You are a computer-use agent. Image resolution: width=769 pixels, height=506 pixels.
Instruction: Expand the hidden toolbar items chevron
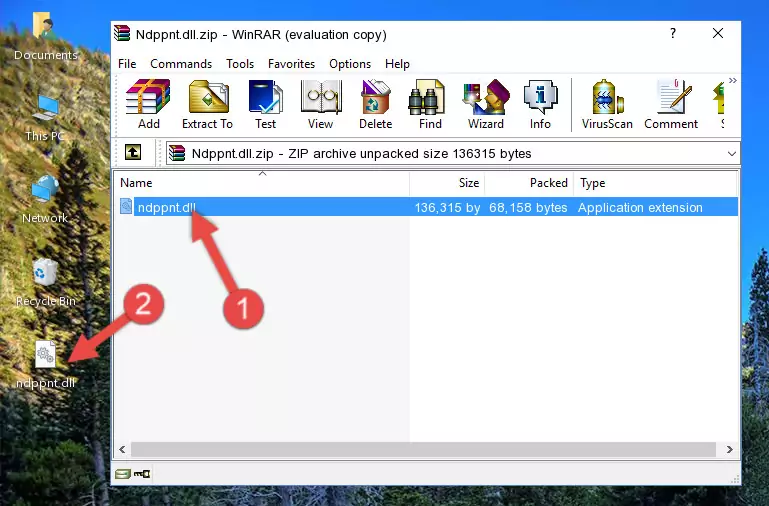pos(732,81)
